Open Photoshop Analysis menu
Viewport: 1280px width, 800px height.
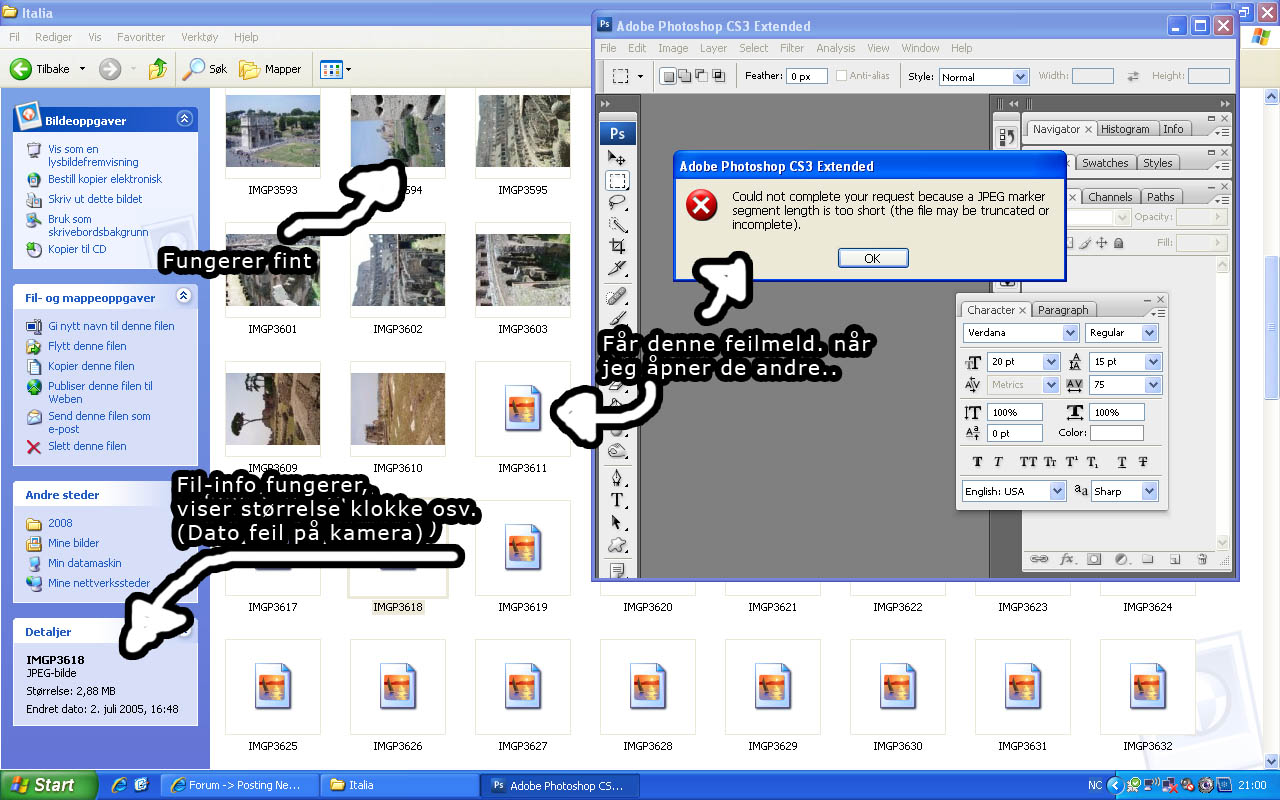click(835, 48)
